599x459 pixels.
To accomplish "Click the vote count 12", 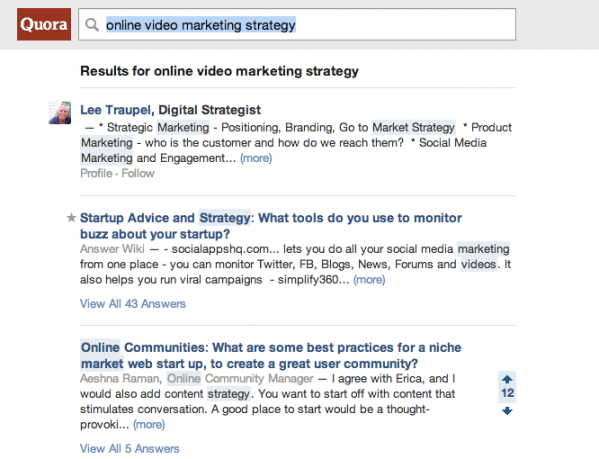I will [507, 393].
